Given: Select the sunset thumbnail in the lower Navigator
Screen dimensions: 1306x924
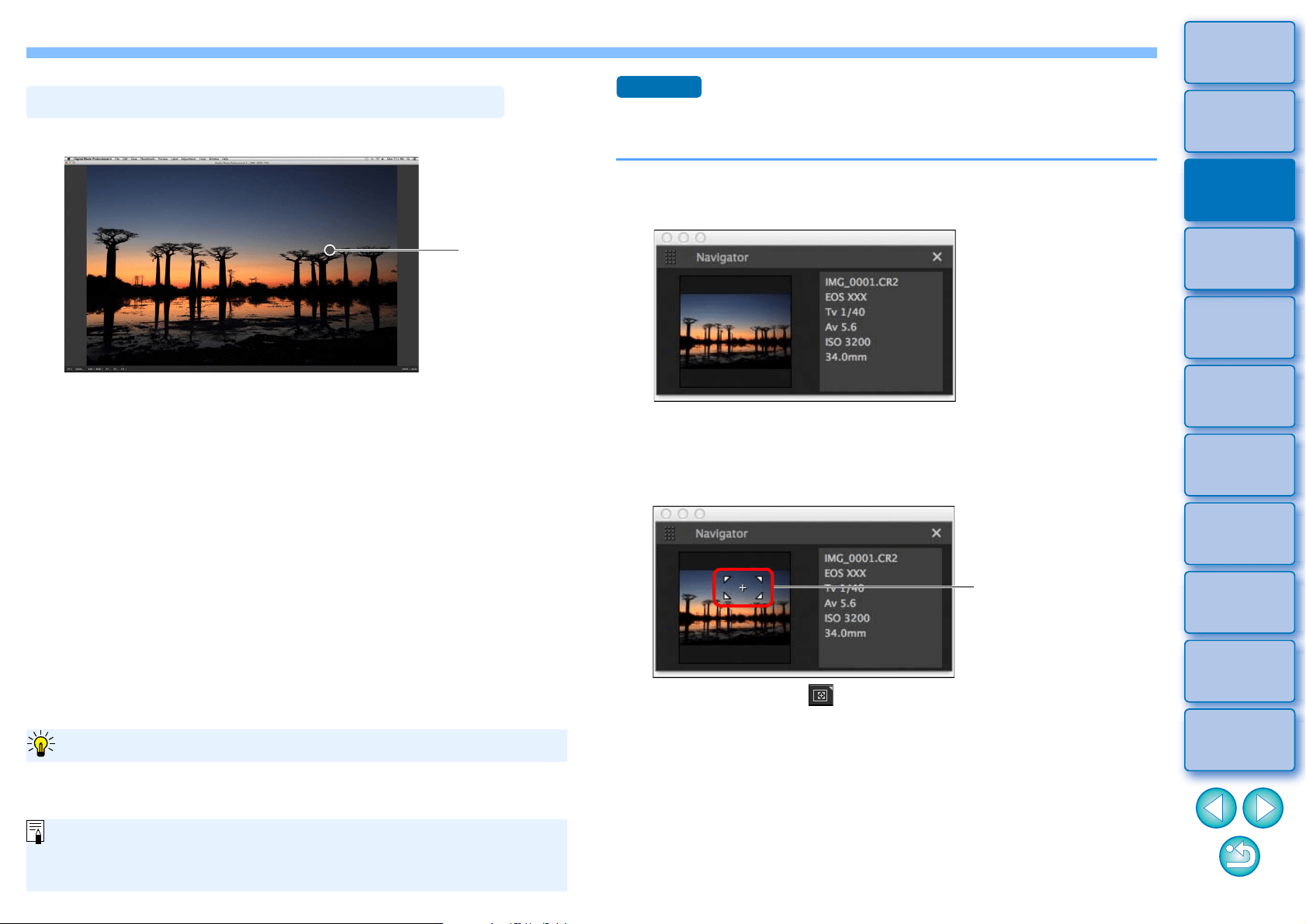Looking at the screenshot, I should click(x=734, y=607).
